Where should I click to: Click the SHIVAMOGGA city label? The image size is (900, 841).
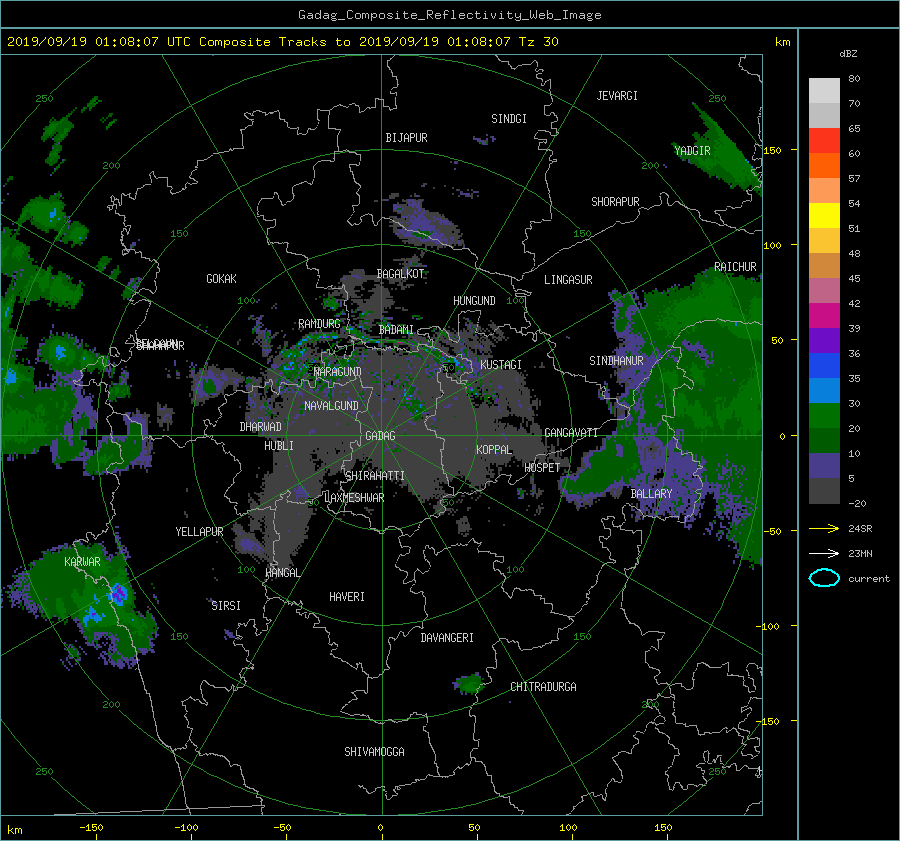coord(374,751)
